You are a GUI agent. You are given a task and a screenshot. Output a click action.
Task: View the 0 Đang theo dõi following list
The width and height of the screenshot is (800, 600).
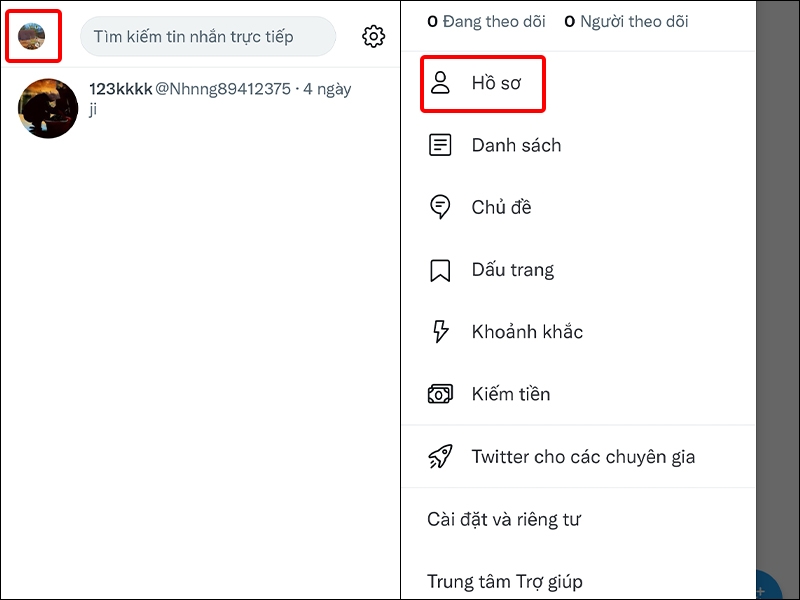pos(486,21)
